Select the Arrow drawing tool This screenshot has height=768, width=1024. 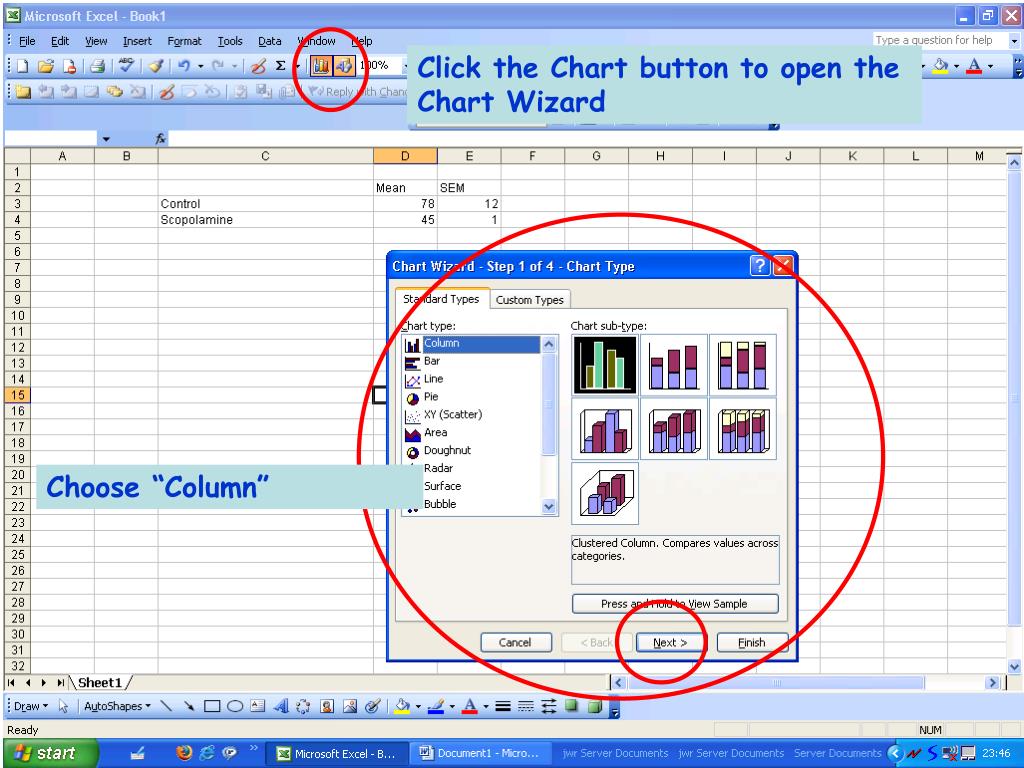click(189, 706)
